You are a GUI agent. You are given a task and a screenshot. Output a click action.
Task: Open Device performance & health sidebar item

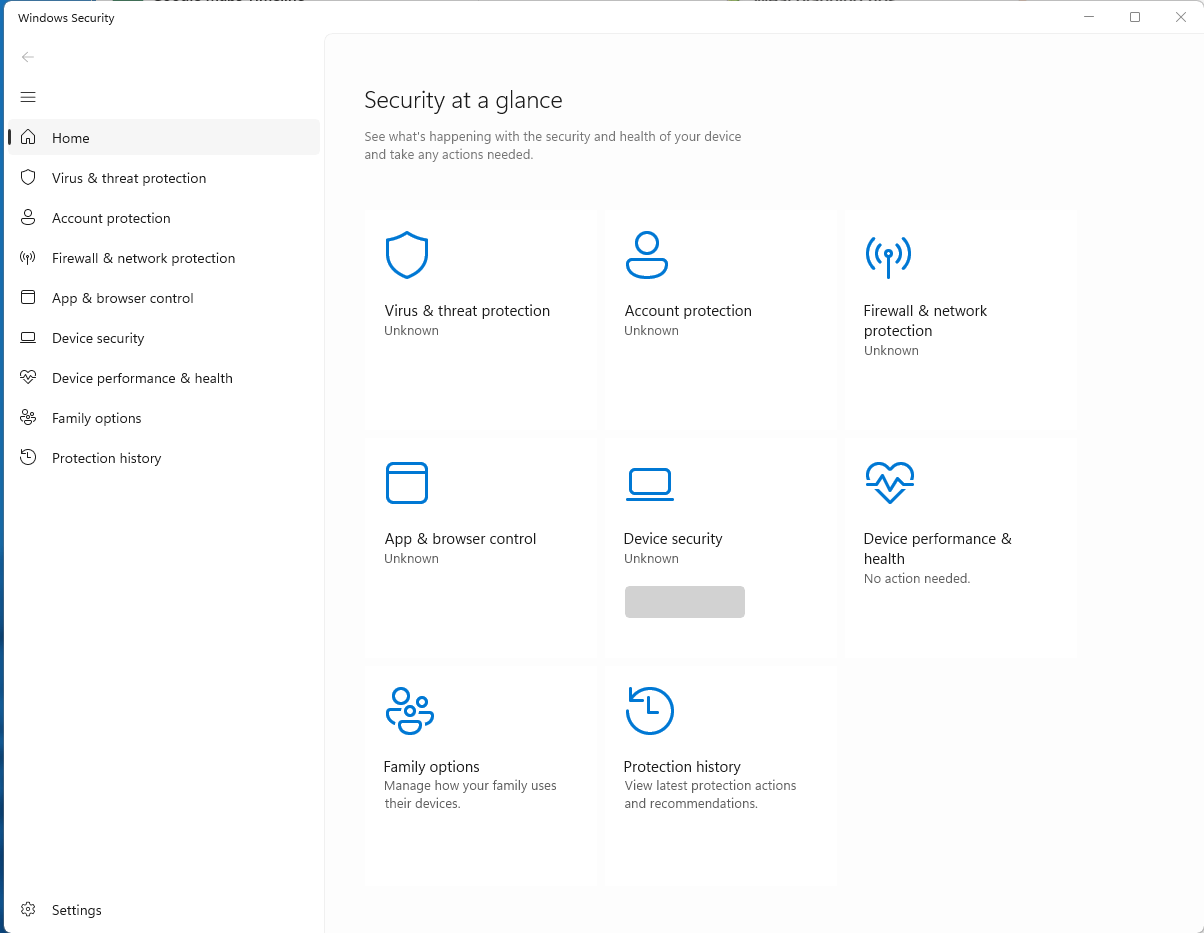(164, 377)
